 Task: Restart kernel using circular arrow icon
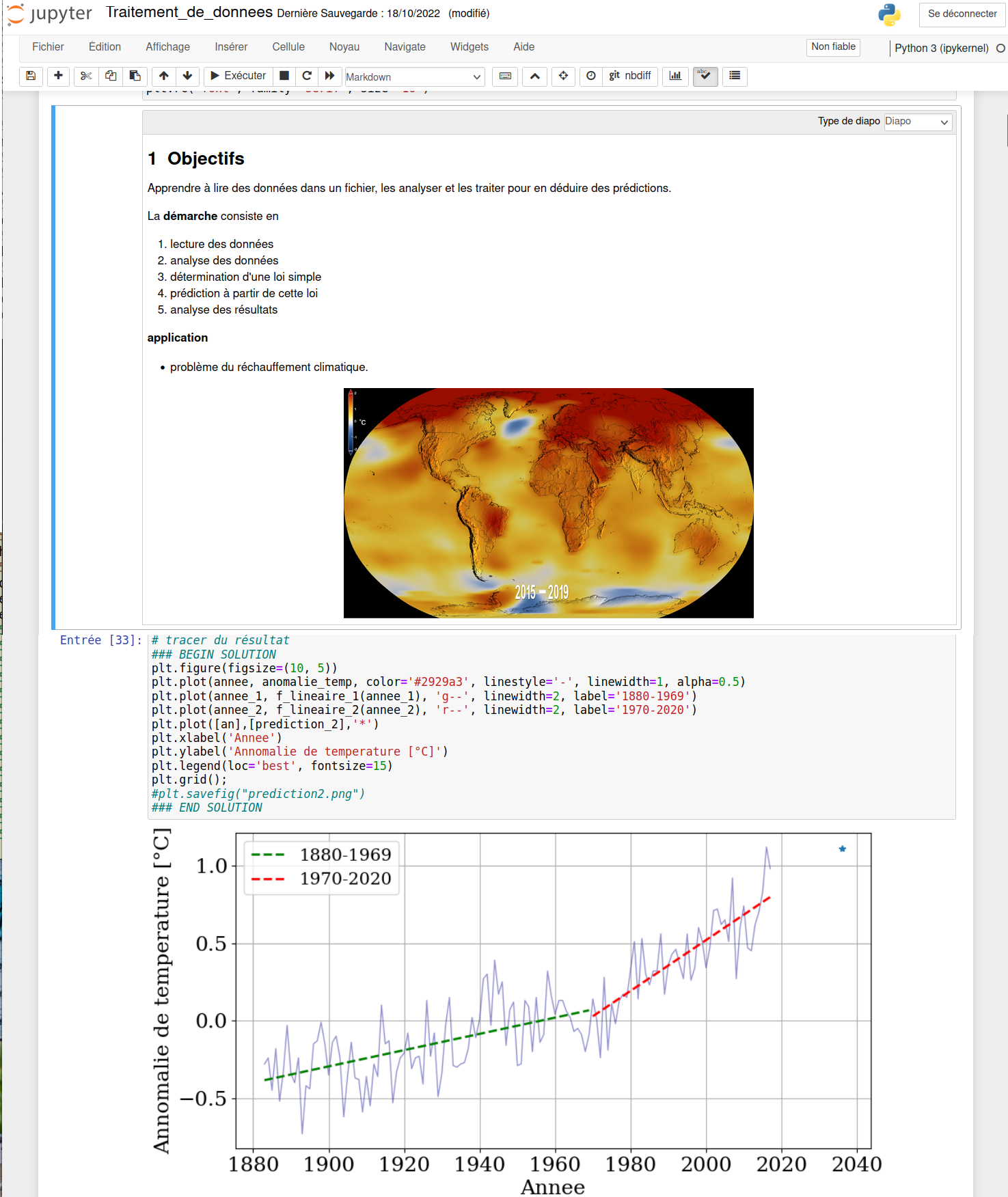tap(307, 76)
